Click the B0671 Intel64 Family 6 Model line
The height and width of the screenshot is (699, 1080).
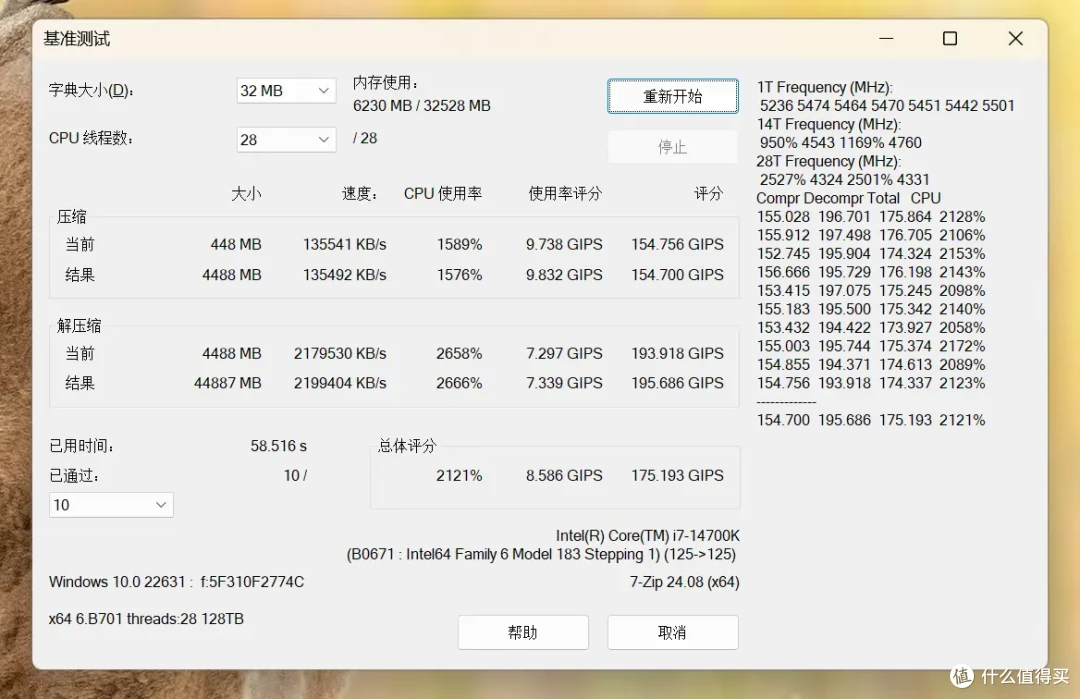tap(541, 554)
